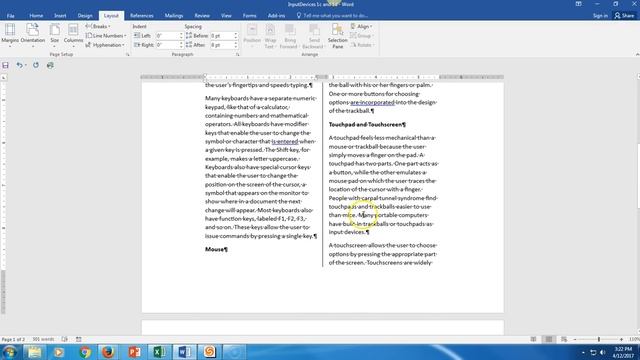Open the File tab

pyautogui.click(x=11, y=16)
